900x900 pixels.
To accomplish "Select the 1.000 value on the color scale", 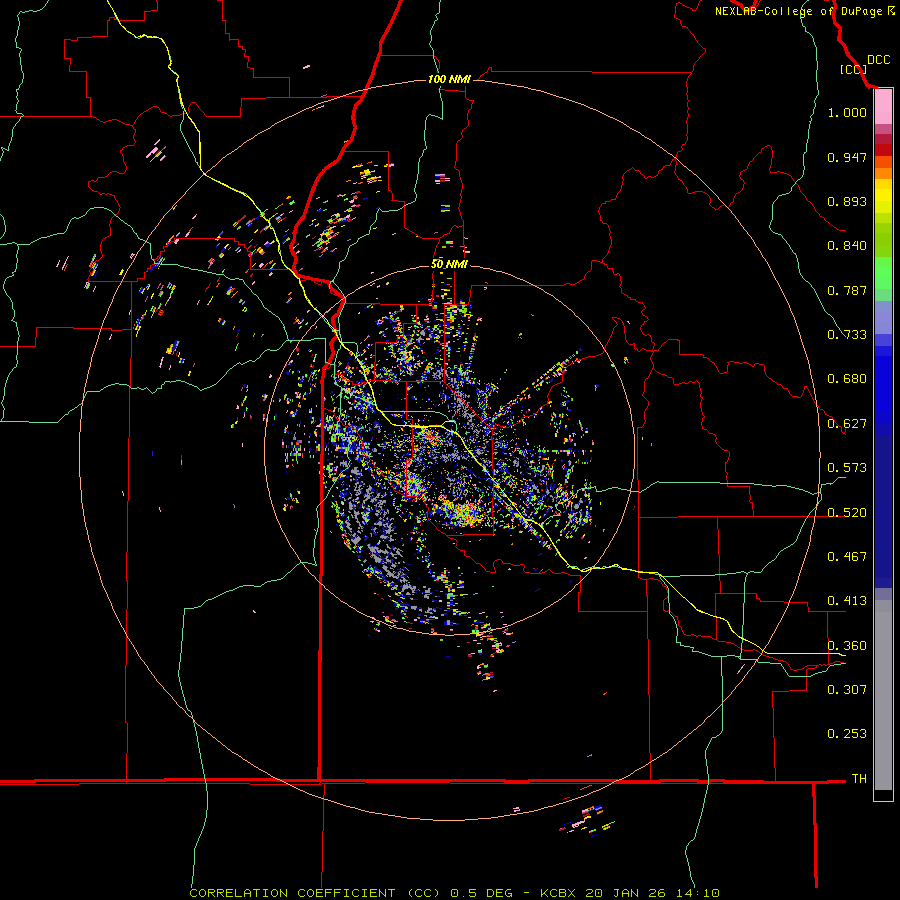I will [847, 112].
